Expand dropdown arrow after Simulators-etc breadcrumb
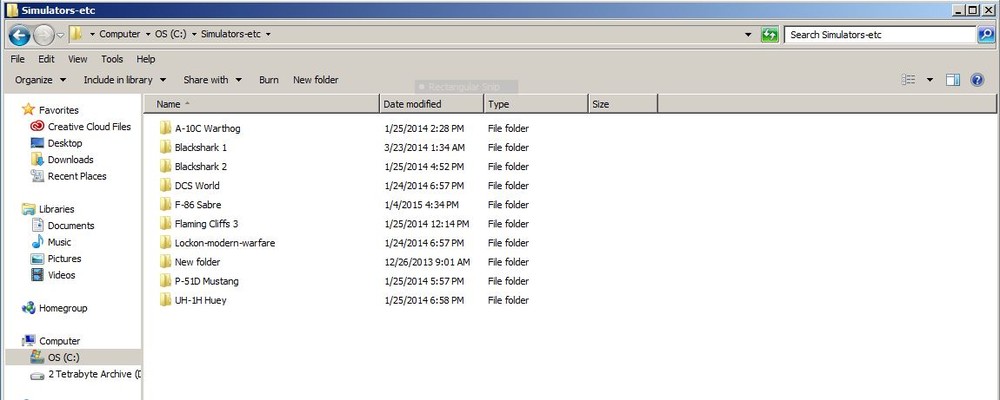The image size is (1000, 400). pyautogui.click(x=268, y=34)
